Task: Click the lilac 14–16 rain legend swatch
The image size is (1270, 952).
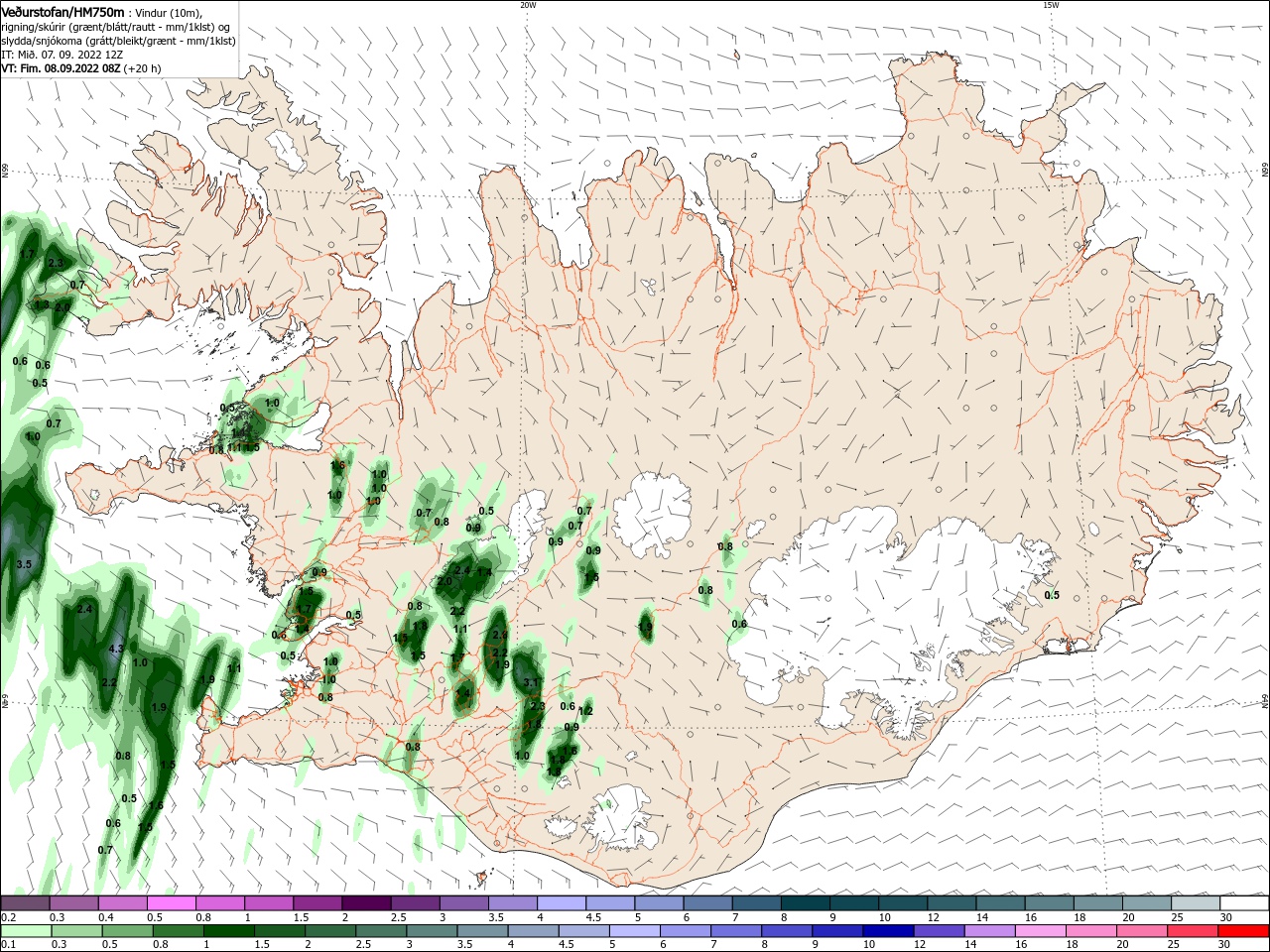Action: click(x=990, y=931)
